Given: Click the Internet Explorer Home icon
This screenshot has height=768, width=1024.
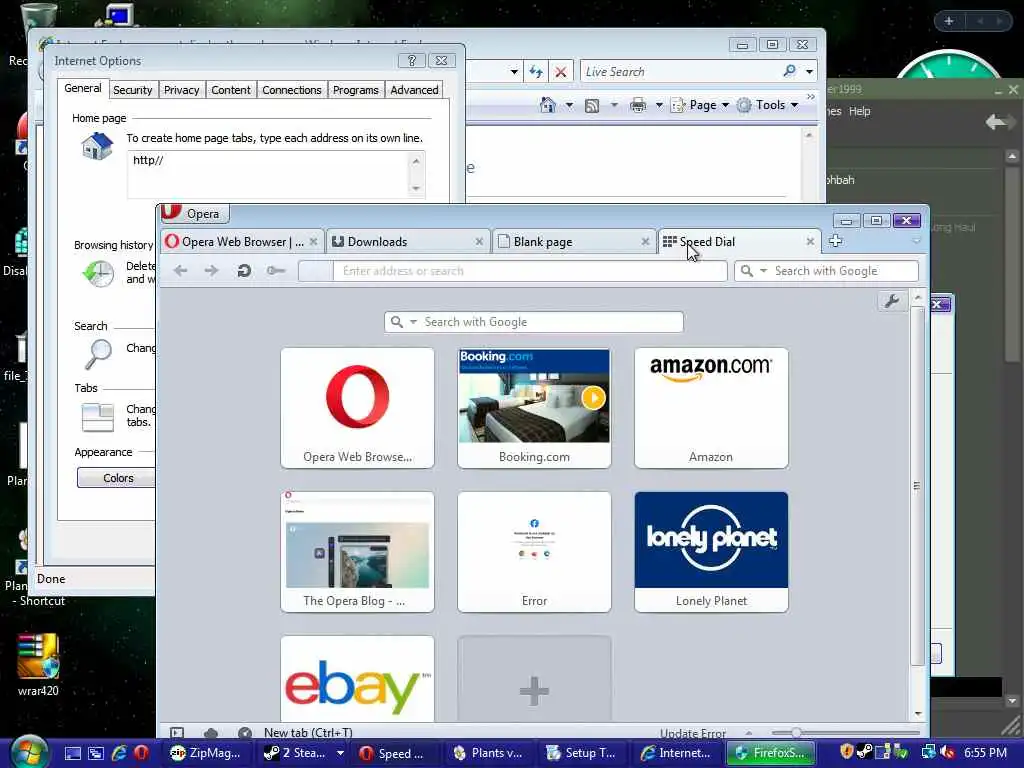Looking at the screenshot, I should click(x=548, y=104).
